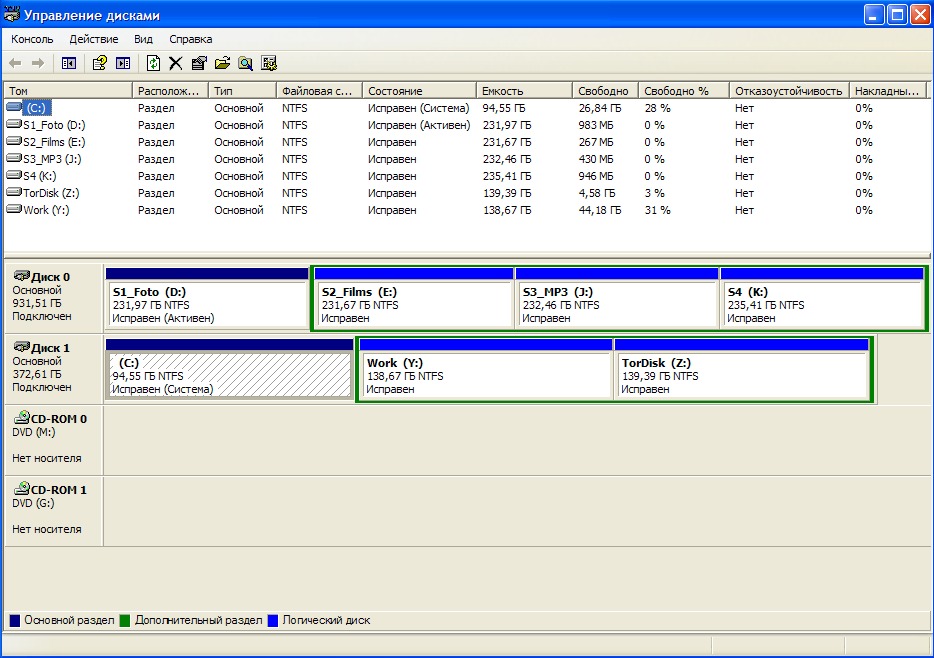Click the Диск 0 disk label panel
Screen dimensions: 934x658
point(54,298)
